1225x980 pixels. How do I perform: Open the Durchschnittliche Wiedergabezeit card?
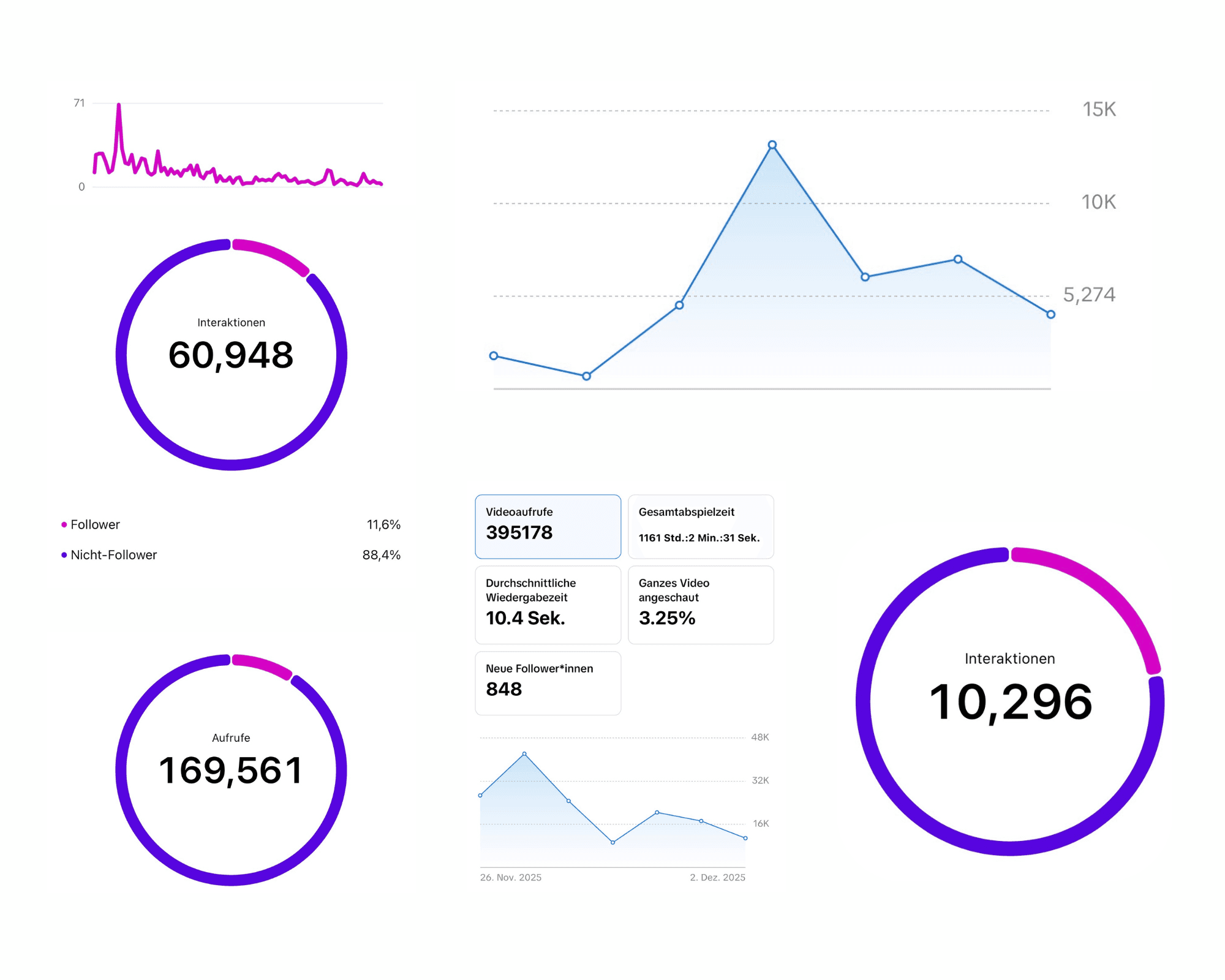pos(548,604)
